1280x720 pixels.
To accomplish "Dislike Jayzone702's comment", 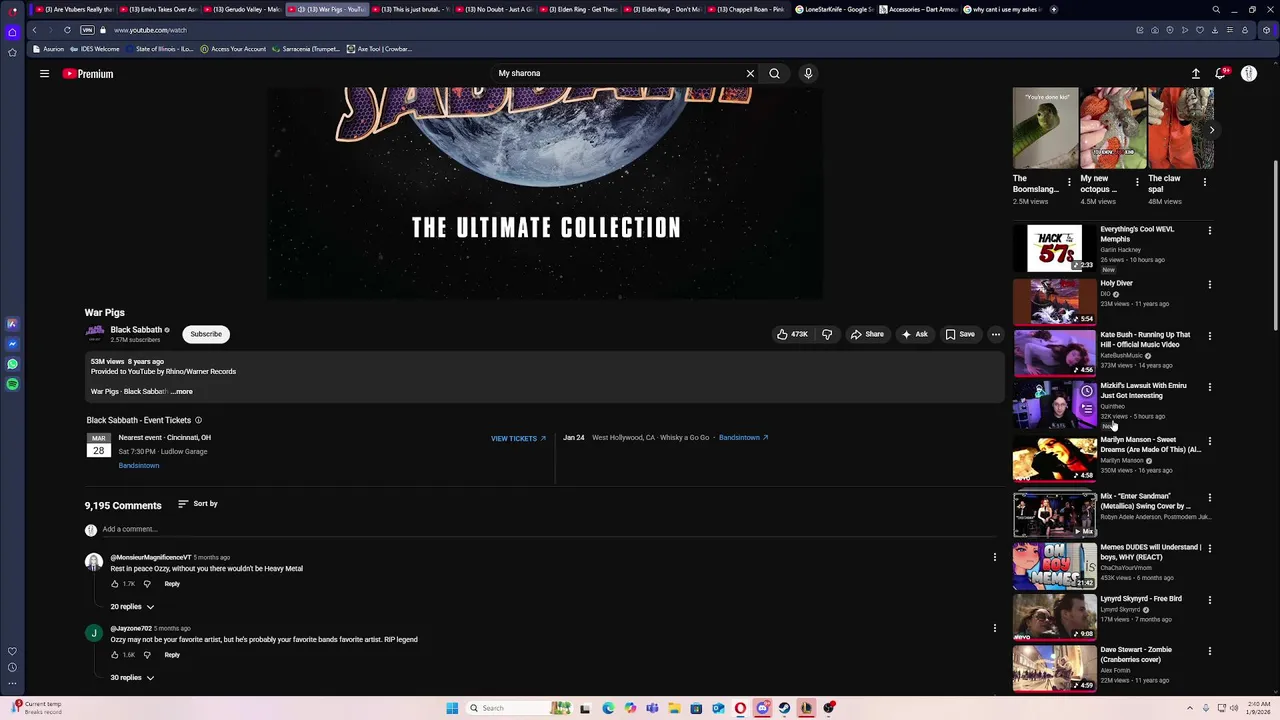I will click(147, 655).
